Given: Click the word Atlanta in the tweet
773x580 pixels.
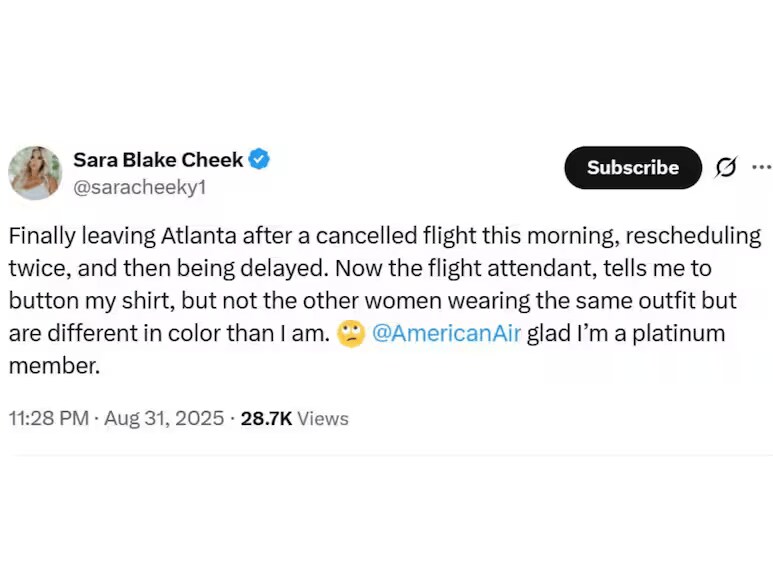Looking at the screenshot, I should (x=194, y=237).
